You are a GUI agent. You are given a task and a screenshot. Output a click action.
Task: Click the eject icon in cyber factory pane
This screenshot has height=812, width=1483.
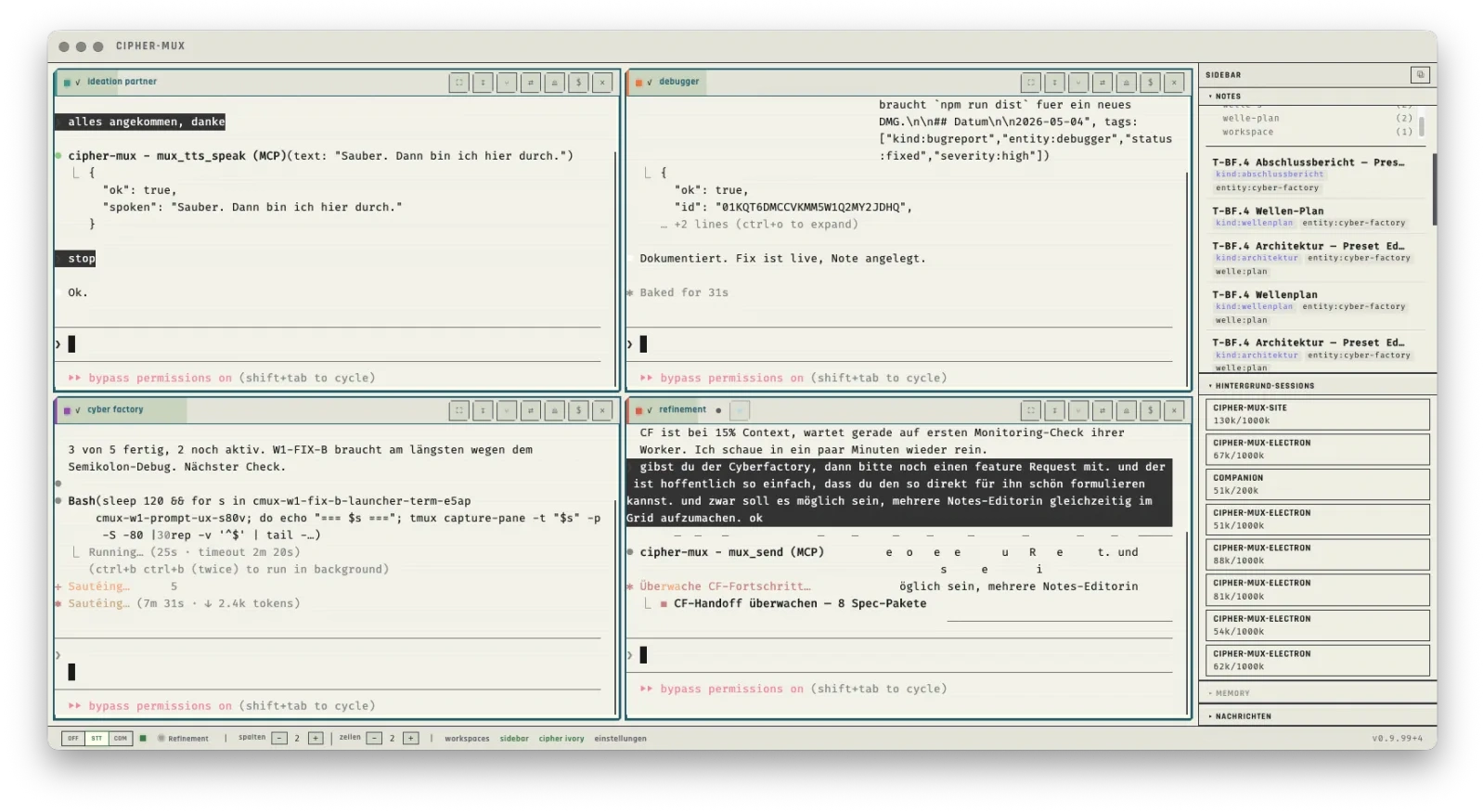point(554,410)
